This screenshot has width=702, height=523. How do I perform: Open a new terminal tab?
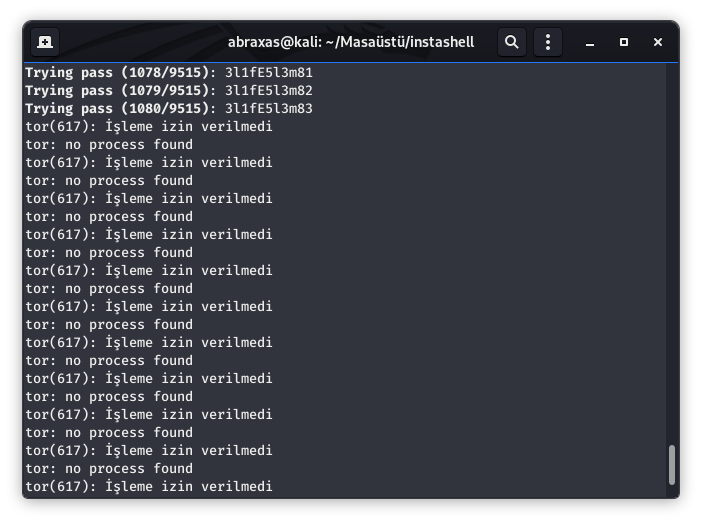45,42
